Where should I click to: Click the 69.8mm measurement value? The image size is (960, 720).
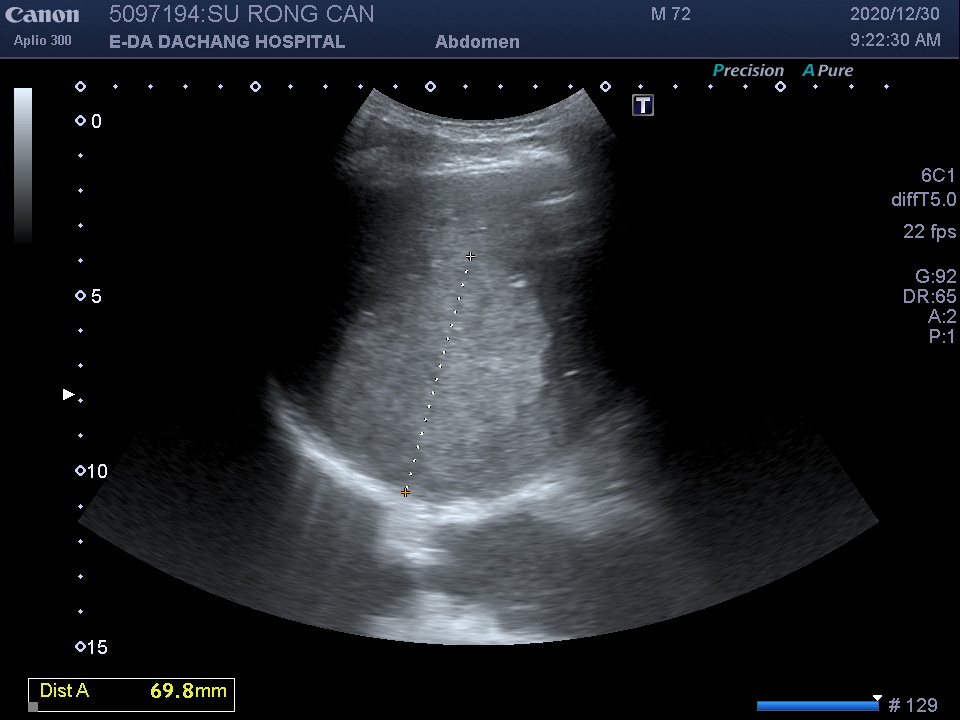[188, 691]
